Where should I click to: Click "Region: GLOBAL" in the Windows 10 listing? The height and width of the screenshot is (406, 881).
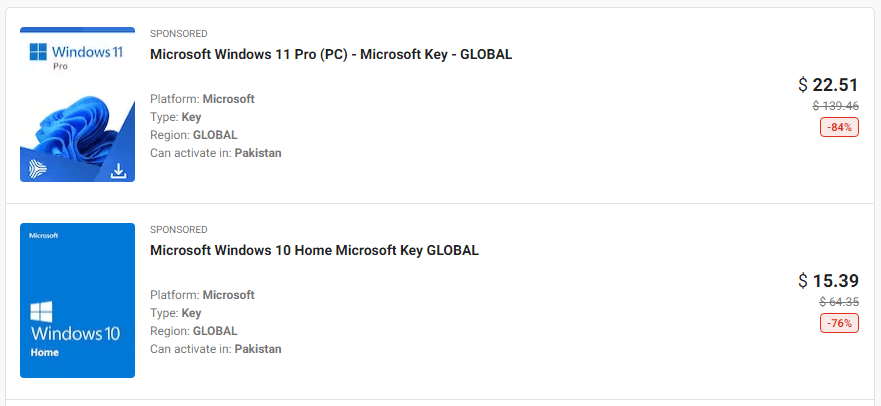(x=194, y=331)
